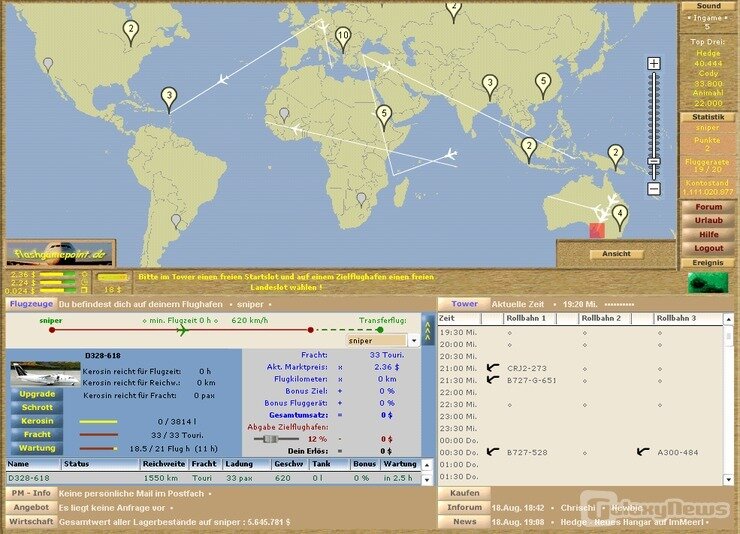
Task: Select the gray marker in Argentina
Action: pos(176,221)
